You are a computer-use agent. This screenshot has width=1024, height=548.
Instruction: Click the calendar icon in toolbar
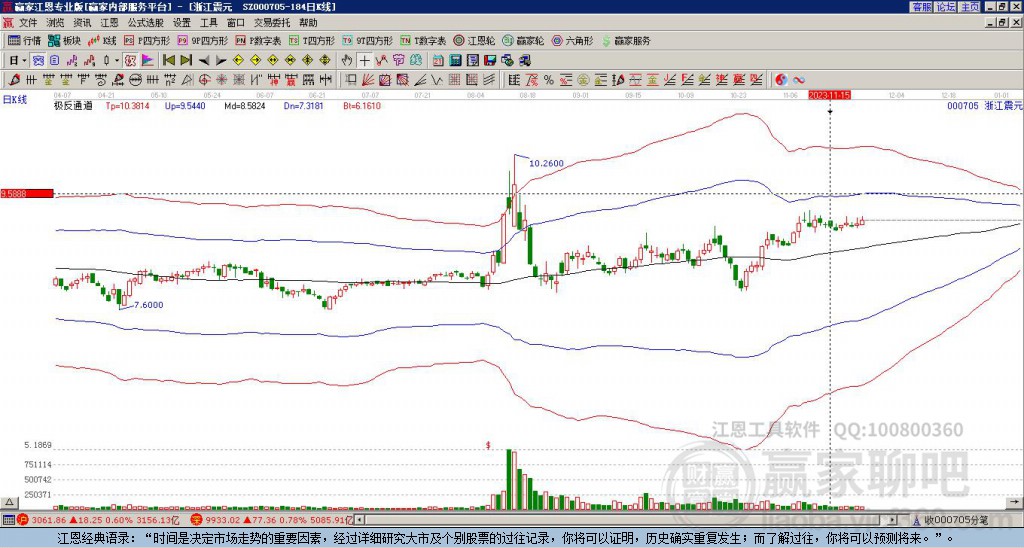(x=438, y=61)
